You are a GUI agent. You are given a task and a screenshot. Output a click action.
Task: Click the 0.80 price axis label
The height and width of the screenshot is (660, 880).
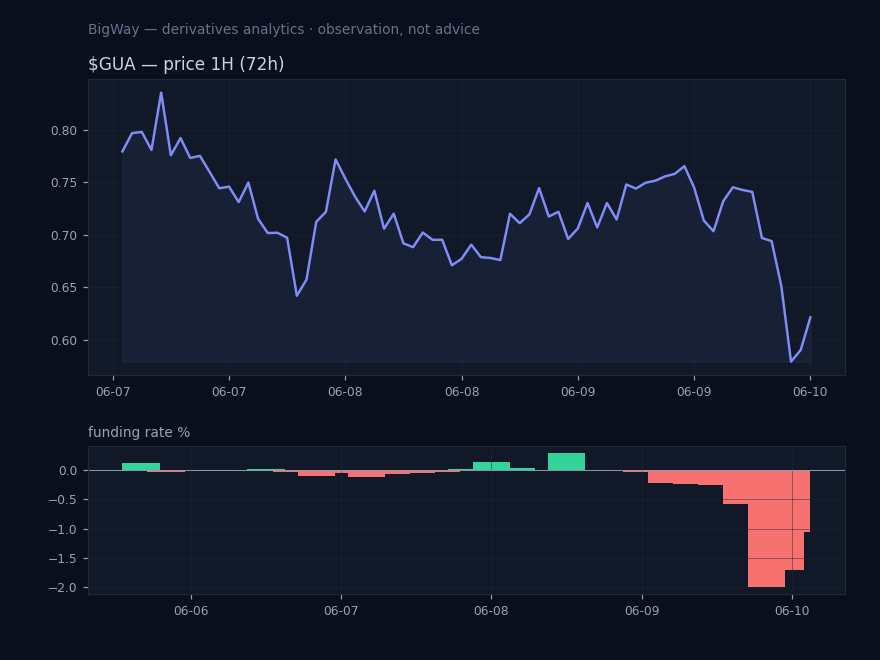(x=63, y=131)
